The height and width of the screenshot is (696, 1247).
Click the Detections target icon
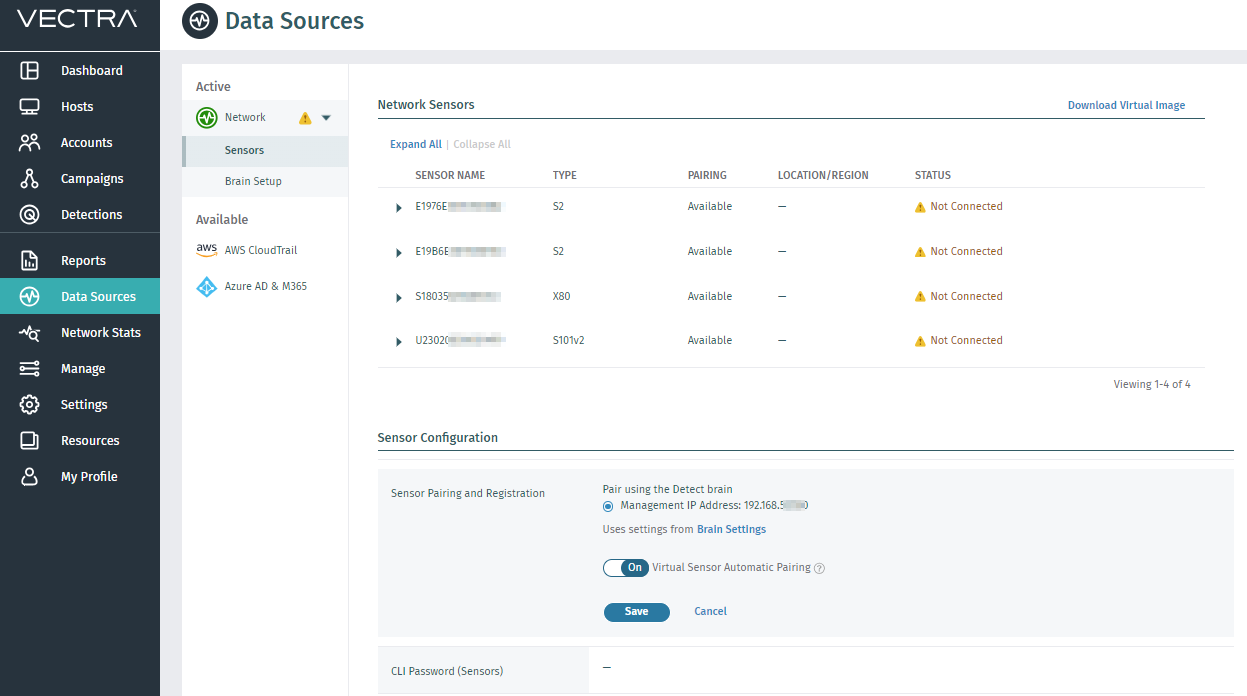pyautogui.click(x=30, y=215)
